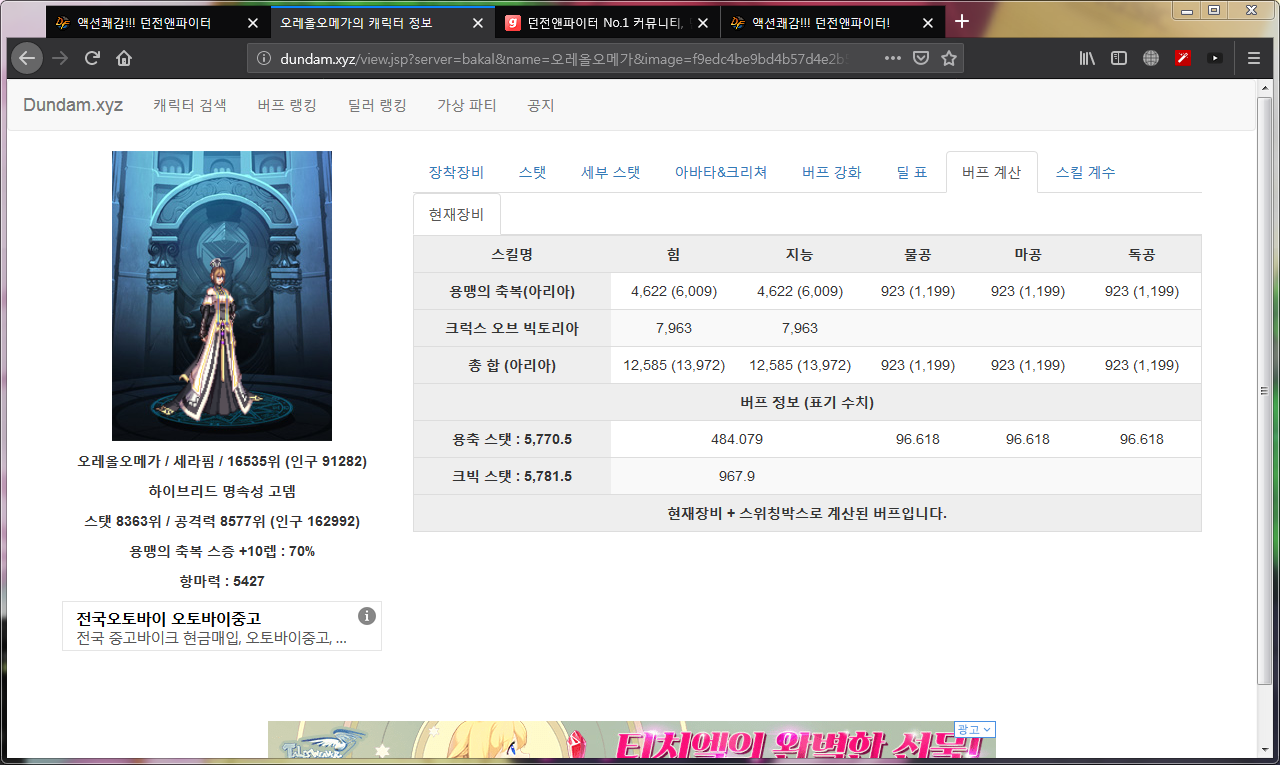Open 딜러 랭킹 in the navbar
Viewport: 1280px width, 765px height.
(377, 105)
